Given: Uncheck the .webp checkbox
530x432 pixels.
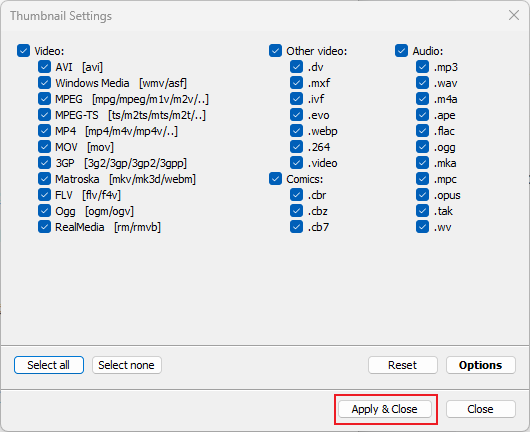Looking at the screenshot, I should 296,131.
